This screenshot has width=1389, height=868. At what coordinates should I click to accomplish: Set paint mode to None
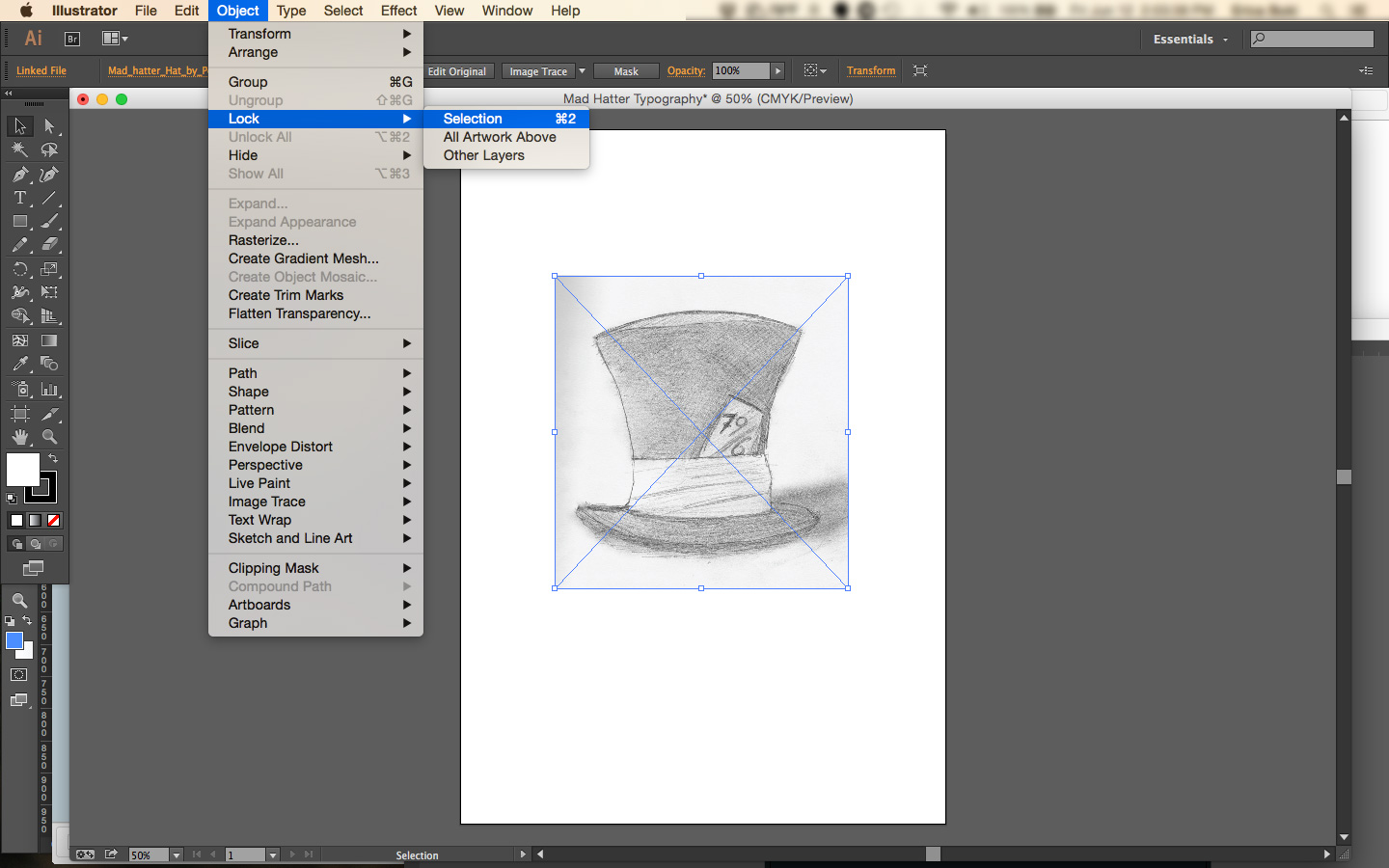(54, 520)
